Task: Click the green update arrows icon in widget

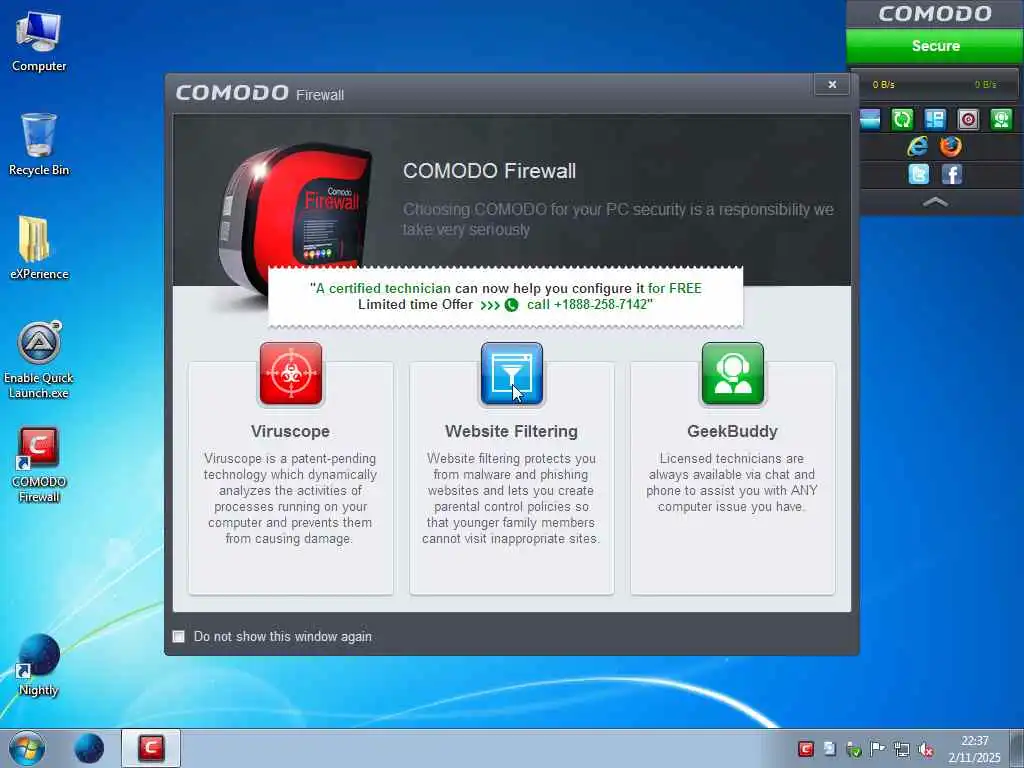Action: click(x=902, y=120)
